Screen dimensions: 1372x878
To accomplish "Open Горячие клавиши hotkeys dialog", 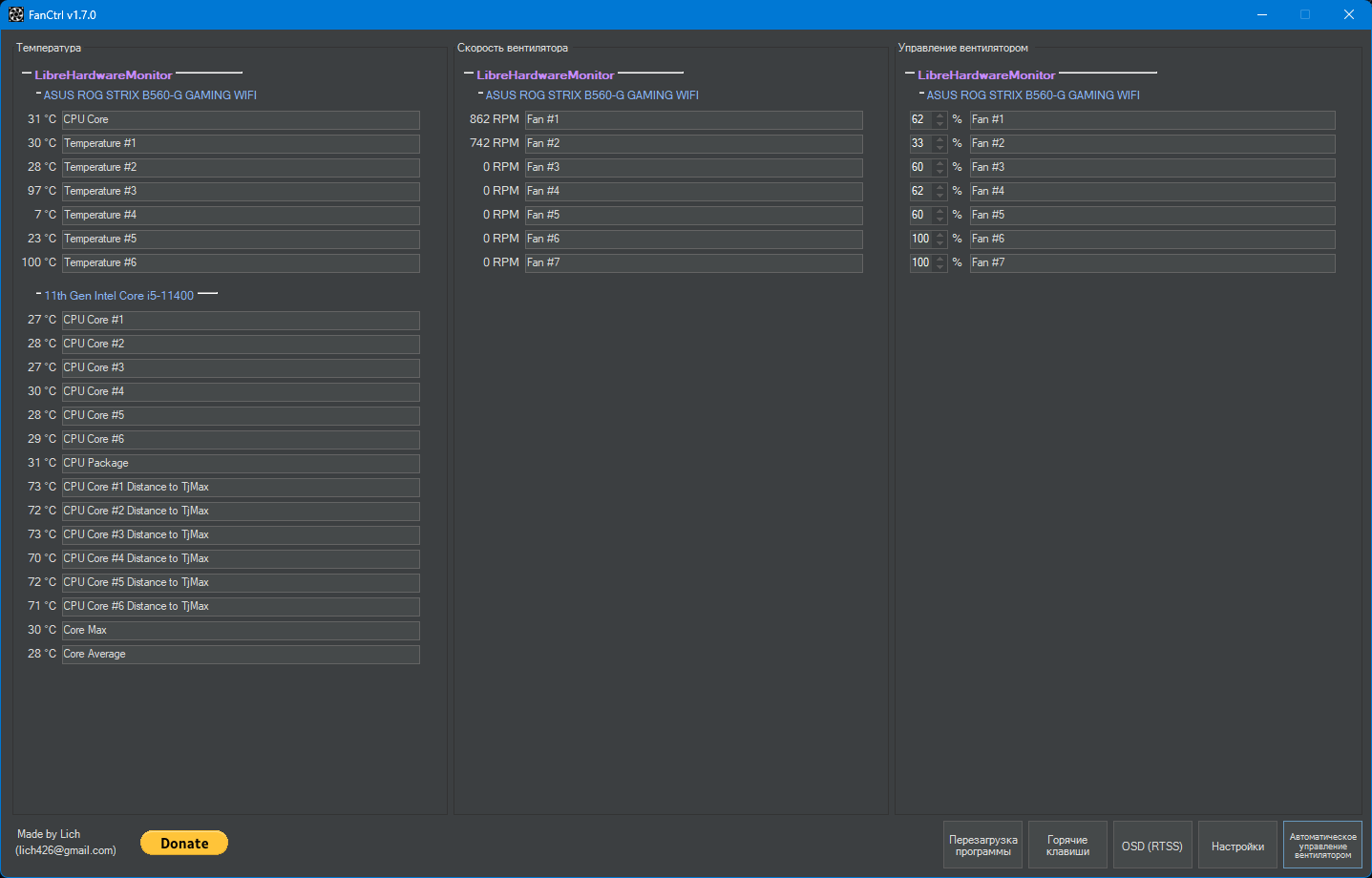I will click(1067, 845).
